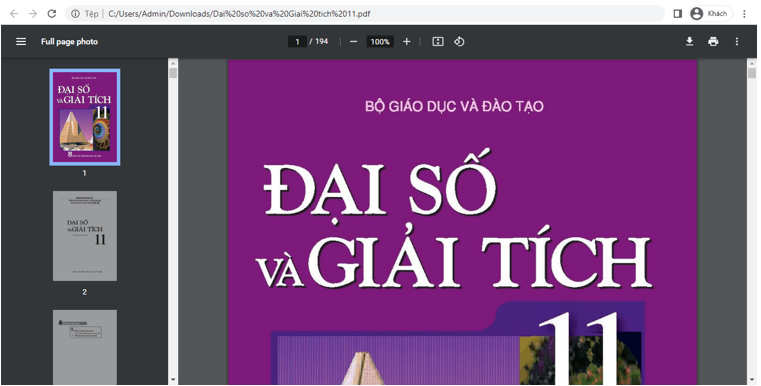Click the thumbnail panel scrollbar thumb
The width and height of the screenshot is (761, 386).
click(x=173, y=73)
